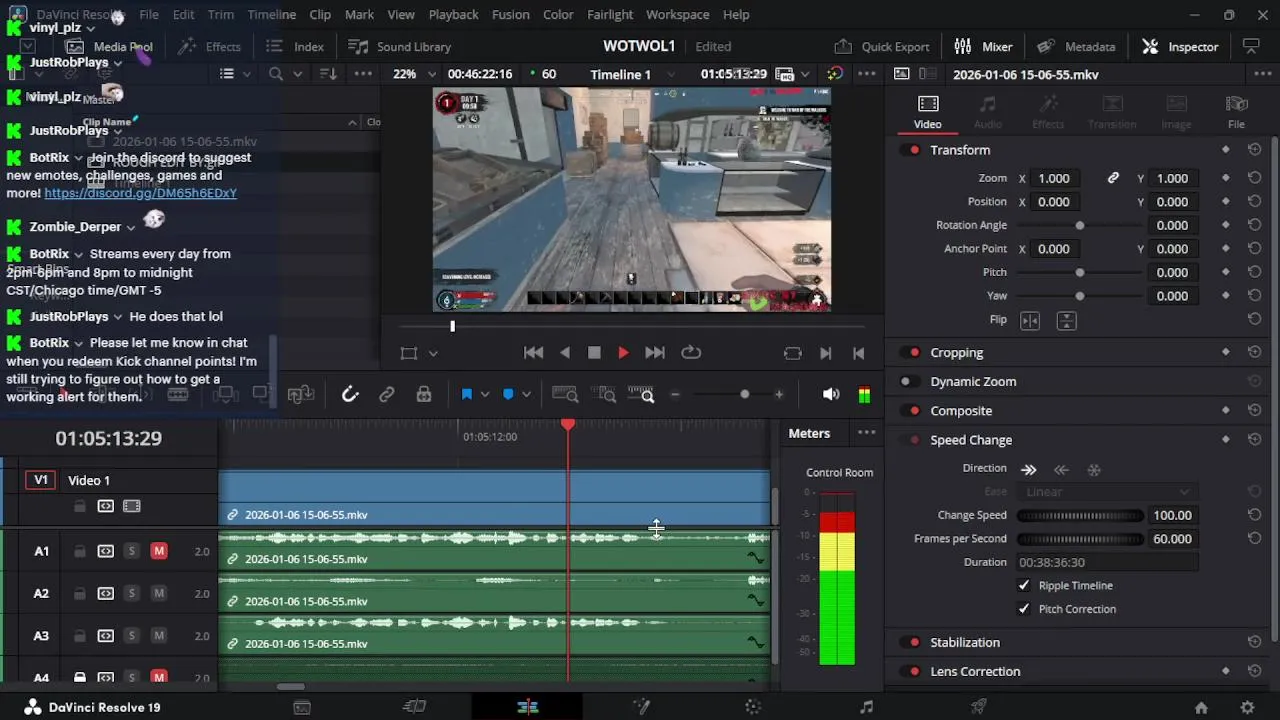Uncheck the Pitch Correction checkbox
1280x720 pixels.
coord(1023,609)
